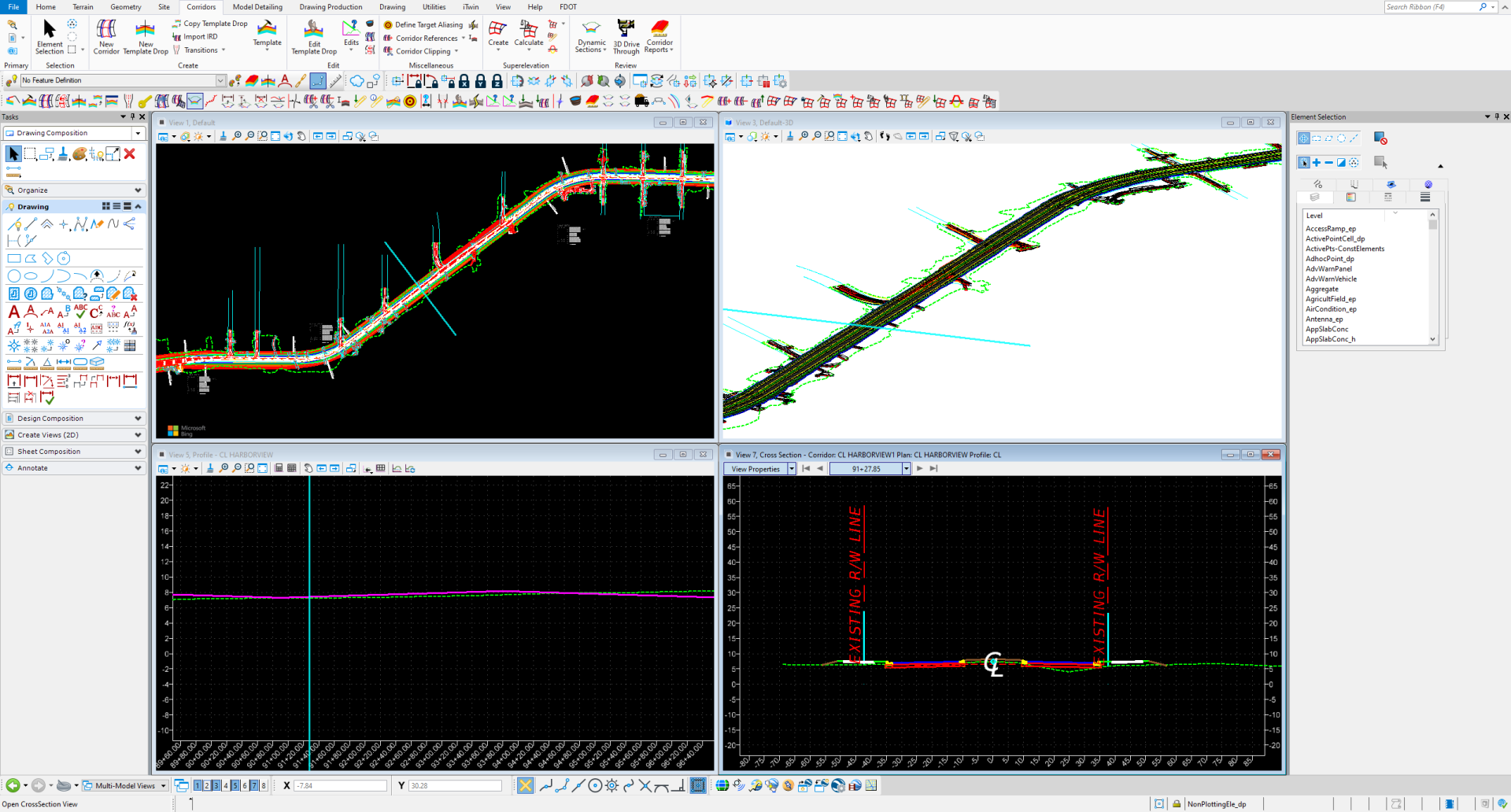Image resolution: width=1511 pixels, height=812 pixels.
Task: Toggle view 4 button in view group
Action: coord(226,785)
